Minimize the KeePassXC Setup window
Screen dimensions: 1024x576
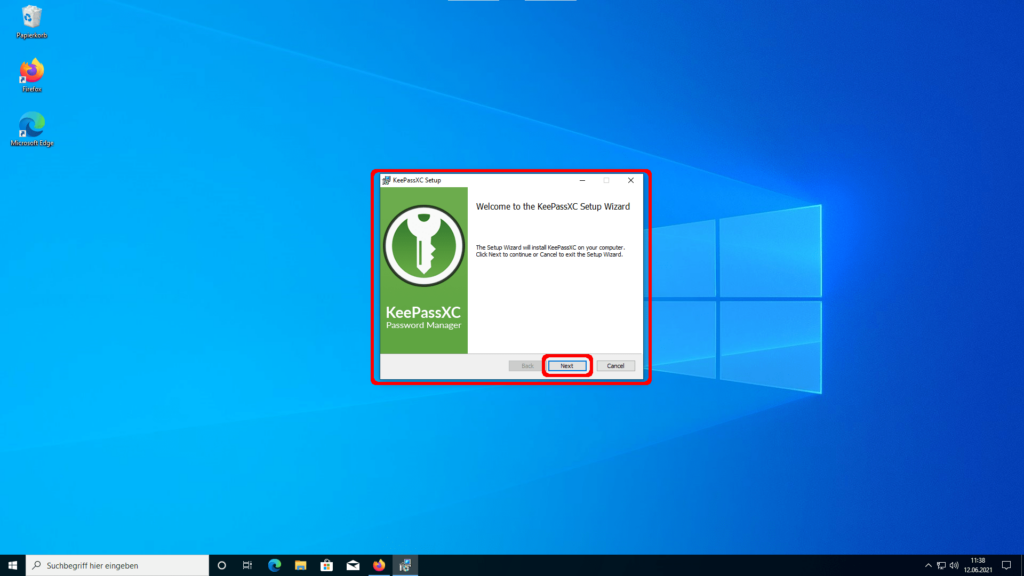(583, 180)
